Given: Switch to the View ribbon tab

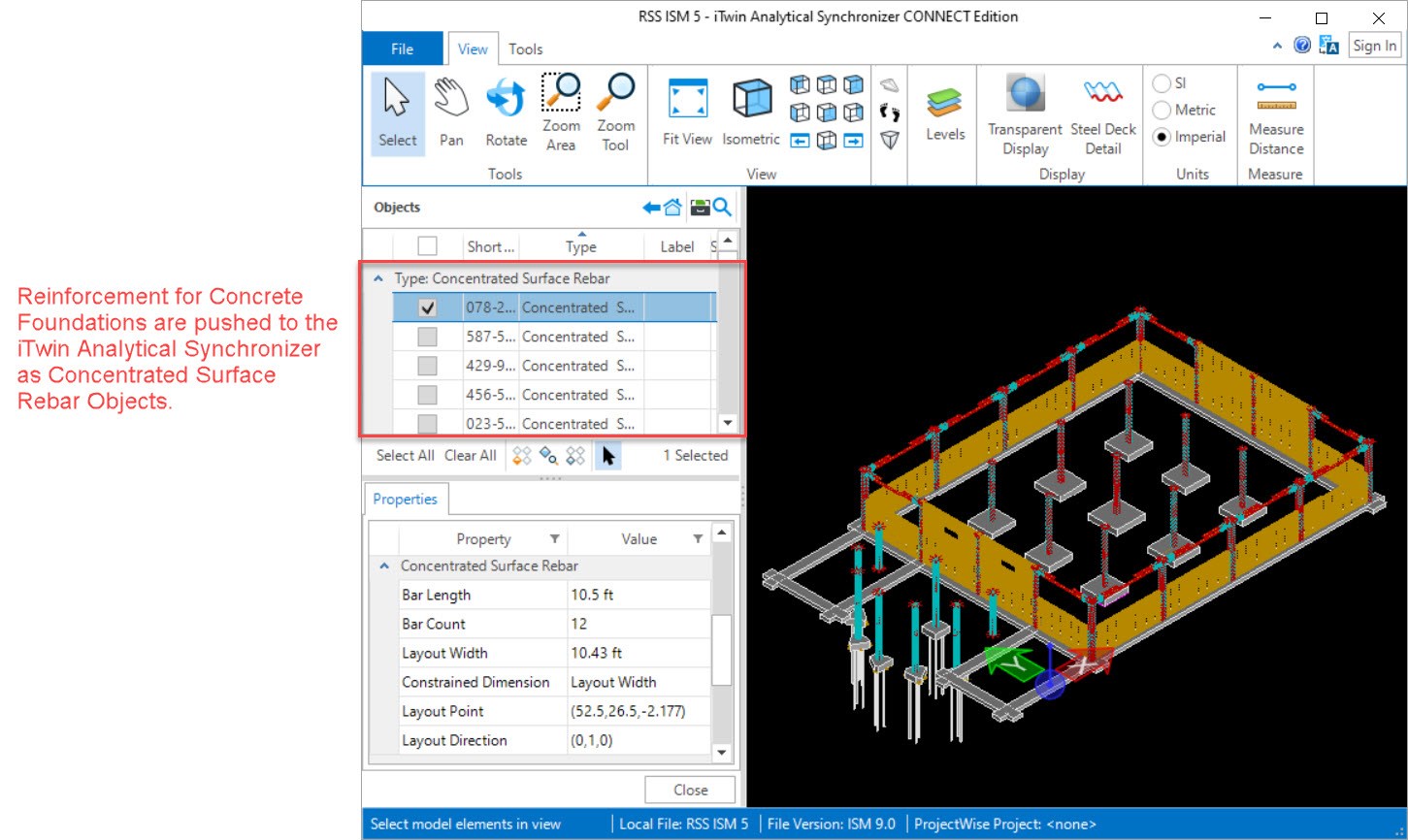Looking at the screenshot, I should click(x=473, y=49).
